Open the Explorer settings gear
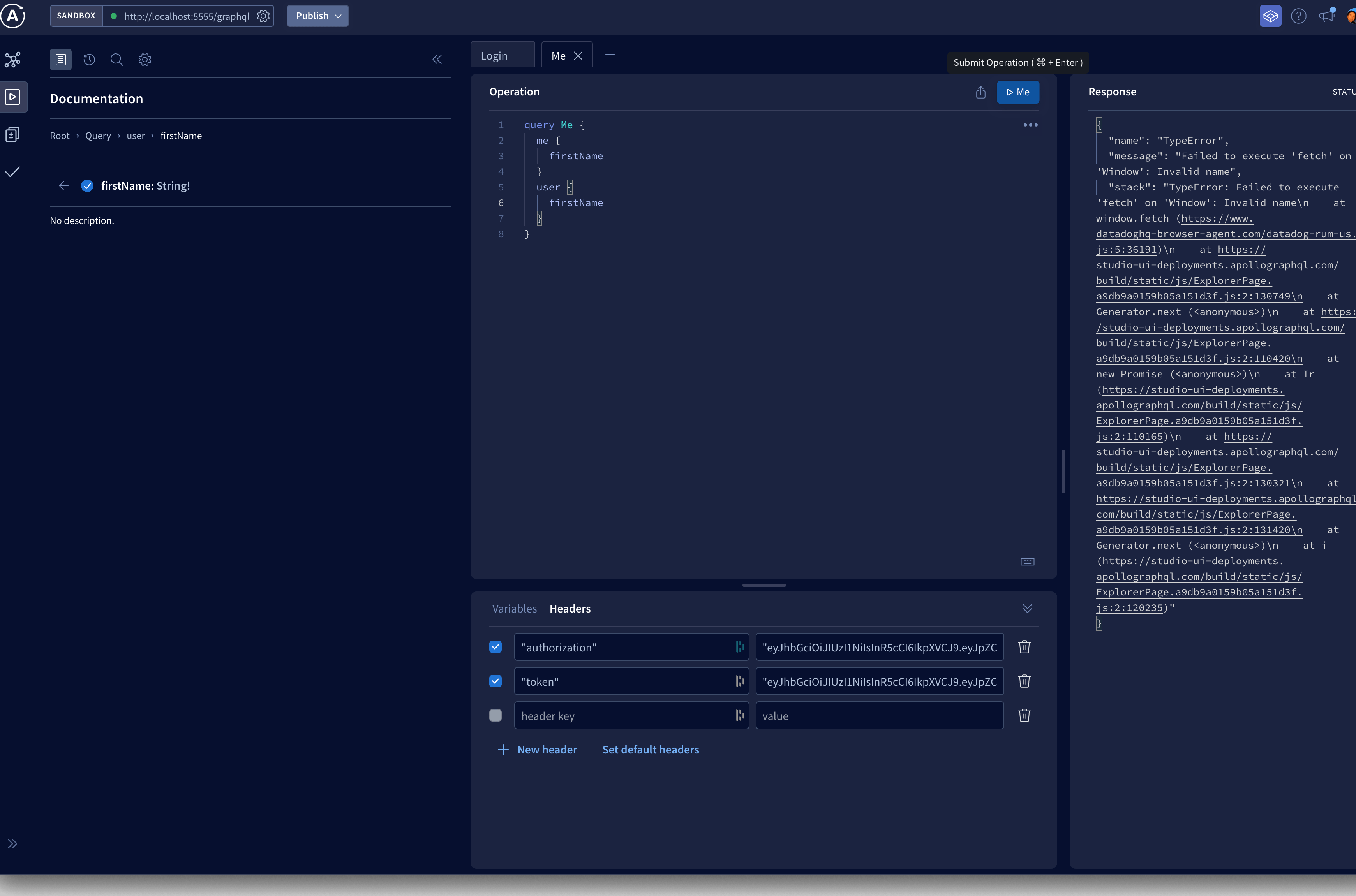The image size is (1356, 896). click(x=145, y=60)
